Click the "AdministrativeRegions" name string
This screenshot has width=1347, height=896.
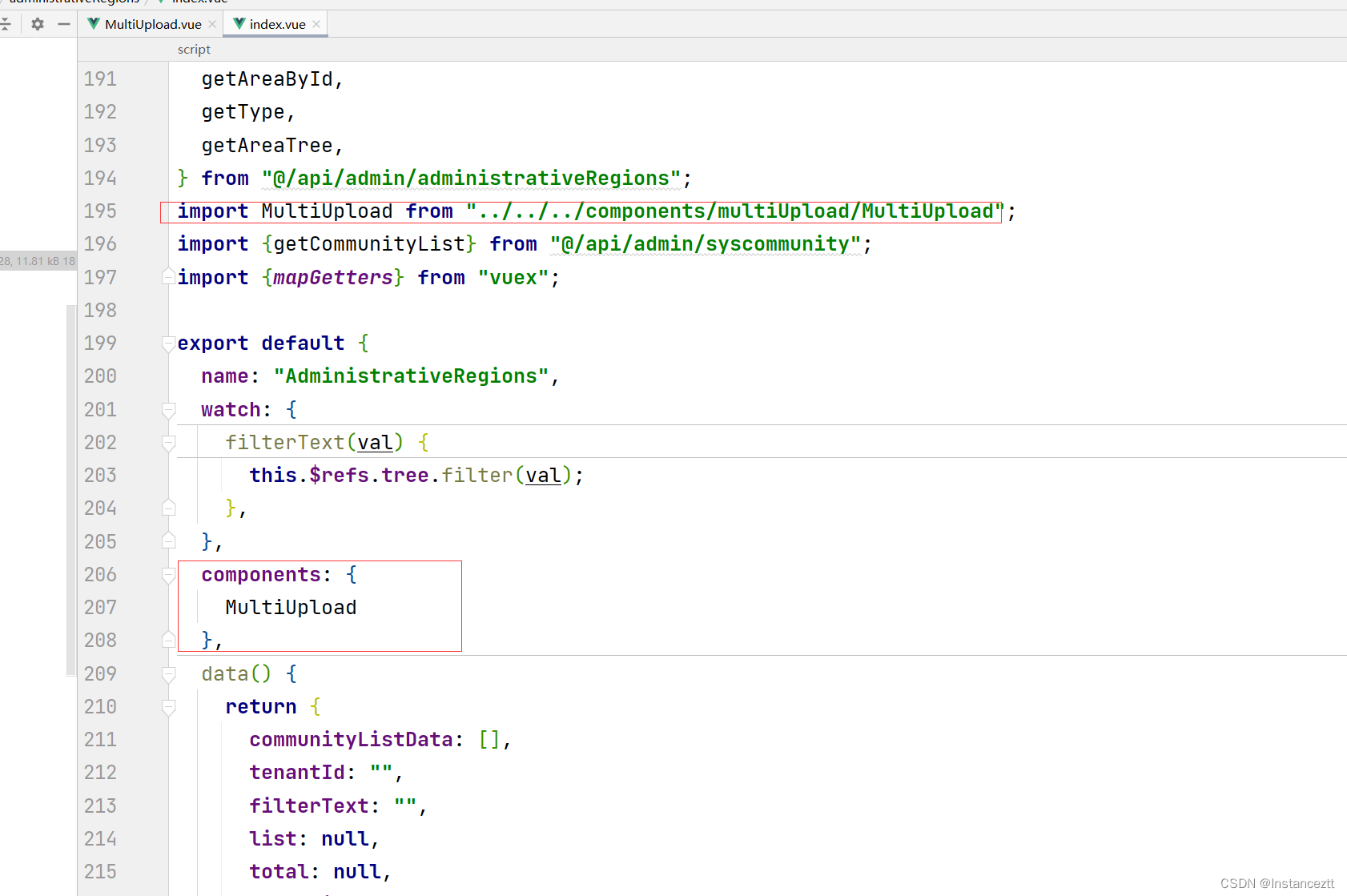click(412, 376)
